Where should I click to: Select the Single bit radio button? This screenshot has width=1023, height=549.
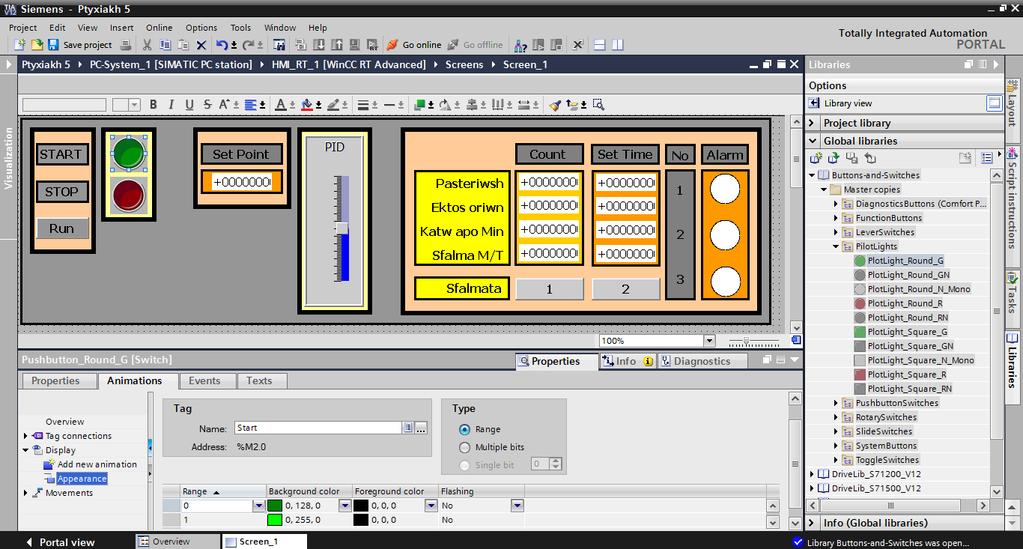click(465, 465)
